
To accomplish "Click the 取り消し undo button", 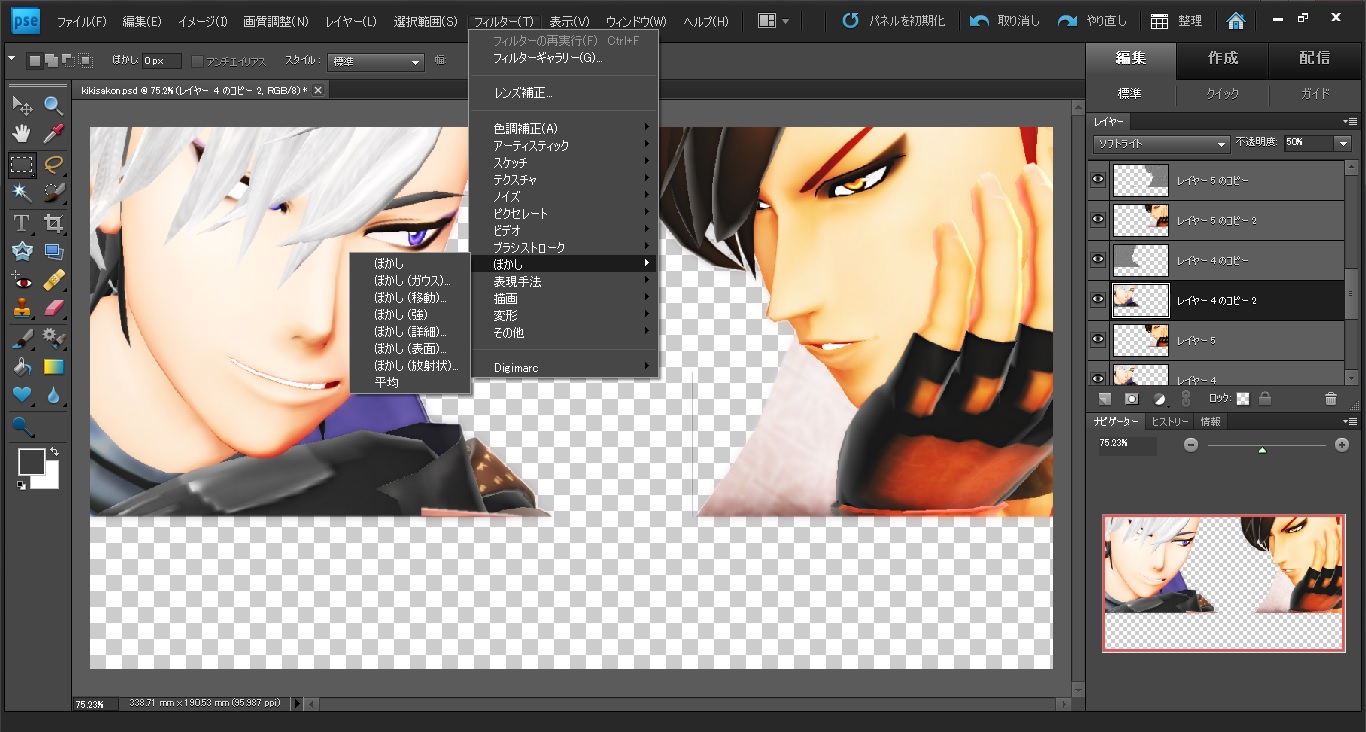I will [x=1004, y=21].
